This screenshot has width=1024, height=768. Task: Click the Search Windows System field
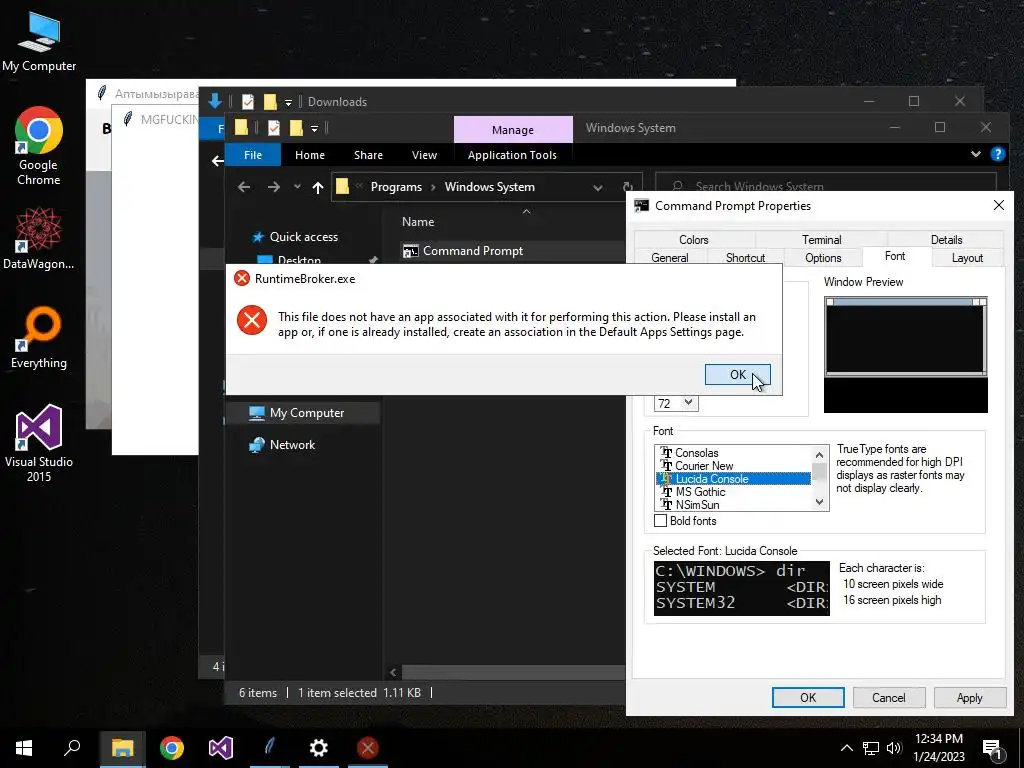point(825,187)
